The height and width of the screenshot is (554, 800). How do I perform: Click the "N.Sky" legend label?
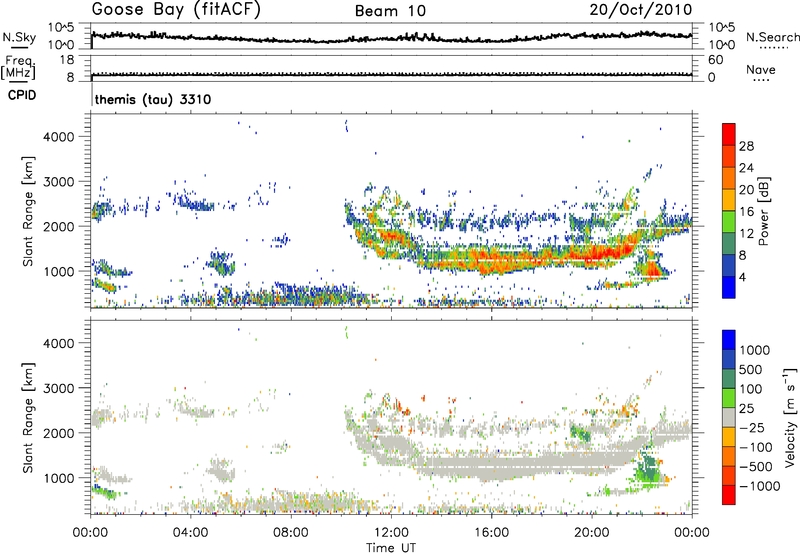coord(19,37)
